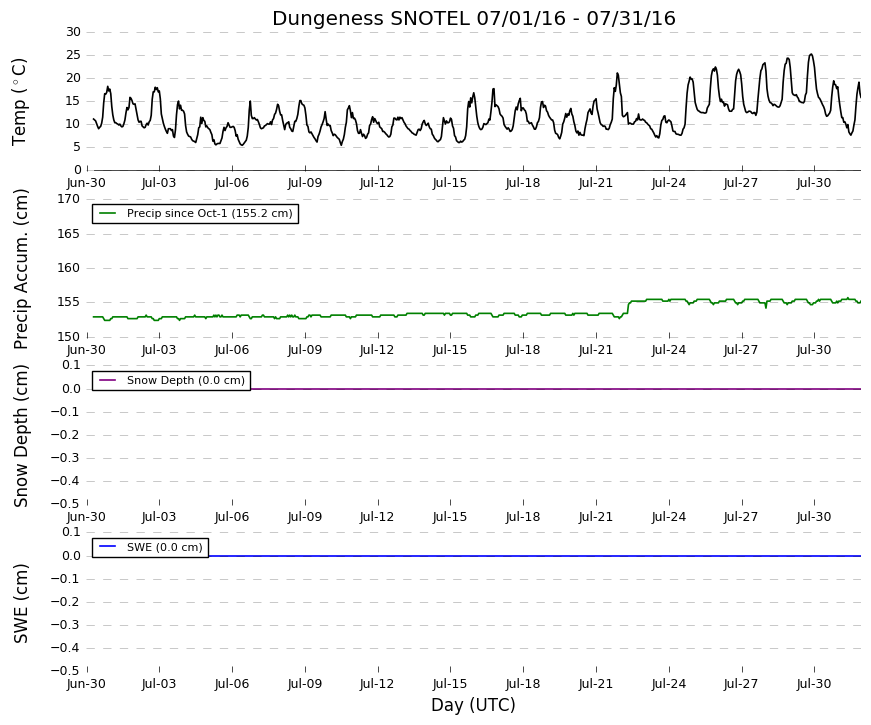Click the precipitation jump near Jul-22

(x=628, y=307)
